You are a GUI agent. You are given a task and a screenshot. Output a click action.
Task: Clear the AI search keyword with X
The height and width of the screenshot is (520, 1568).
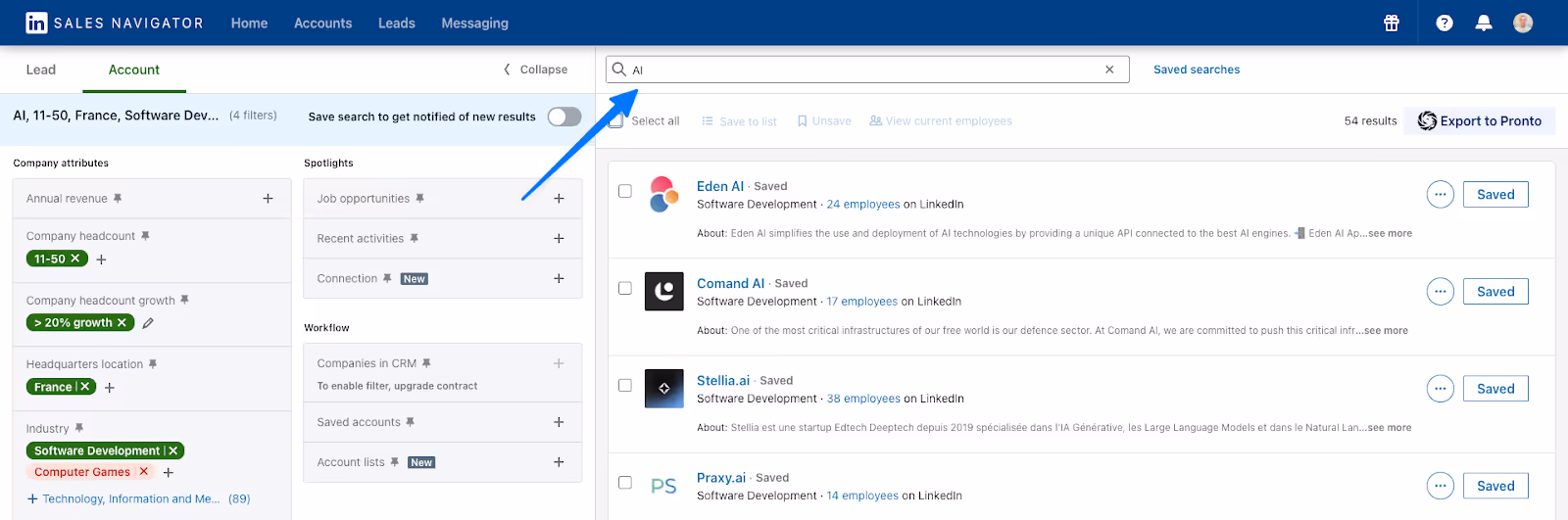pyautogui.click(x=1109, y=70)
